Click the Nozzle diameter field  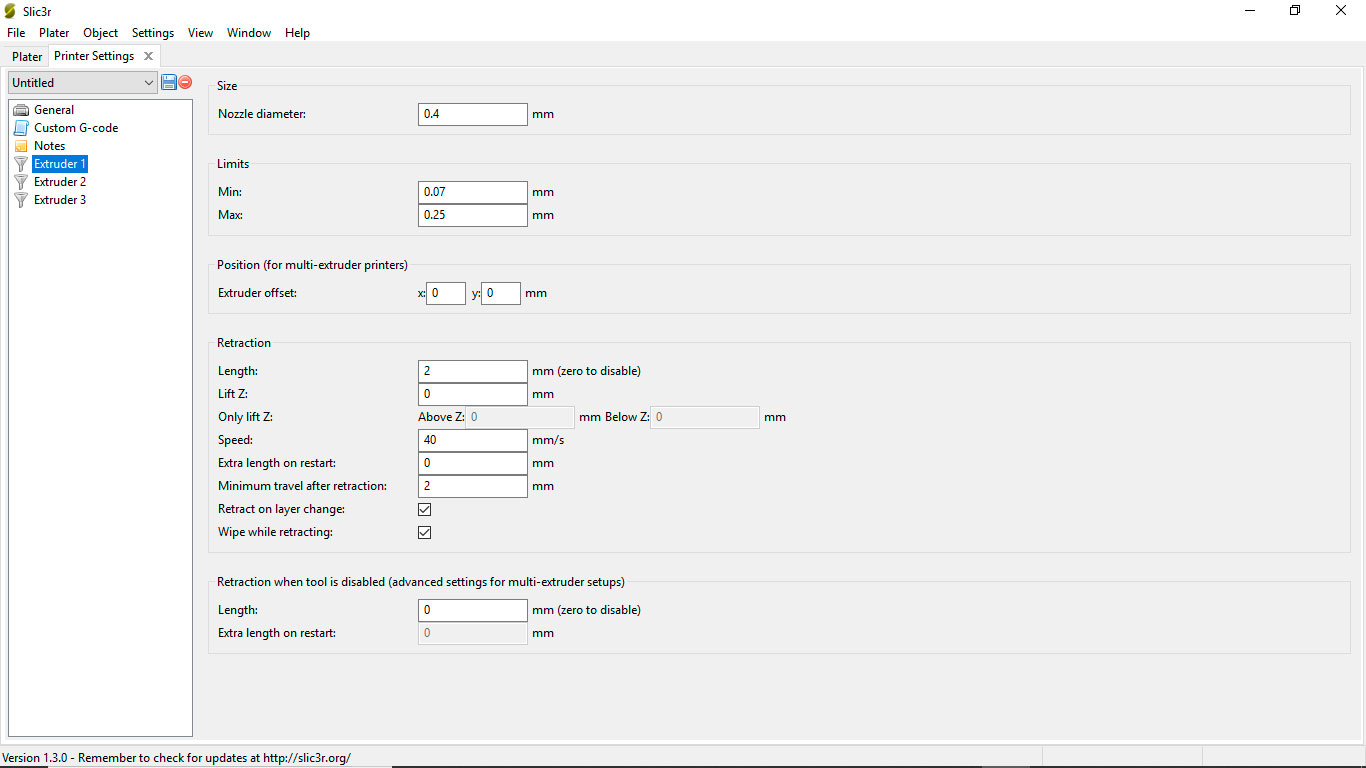[472, 114]
